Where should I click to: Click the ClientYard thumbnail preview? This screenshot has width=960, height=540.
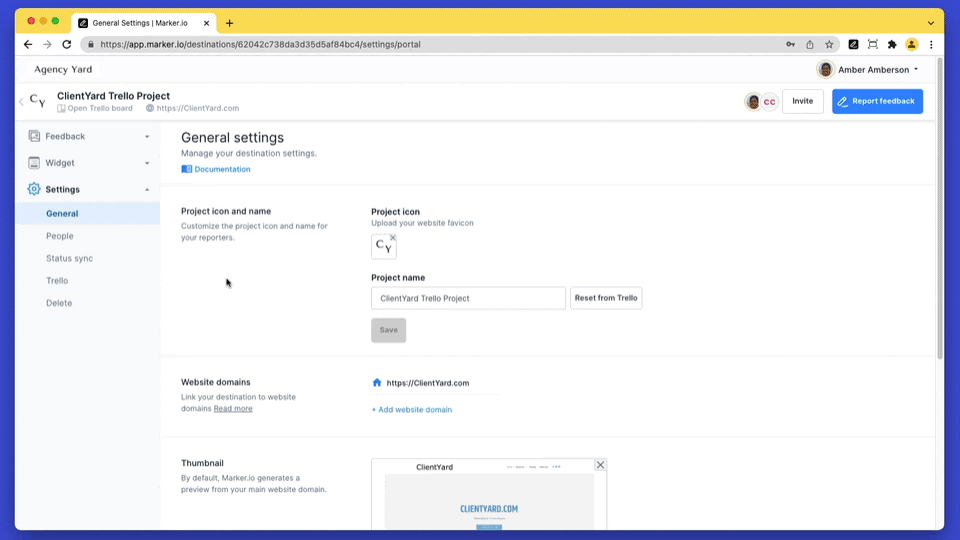[489, 495]
